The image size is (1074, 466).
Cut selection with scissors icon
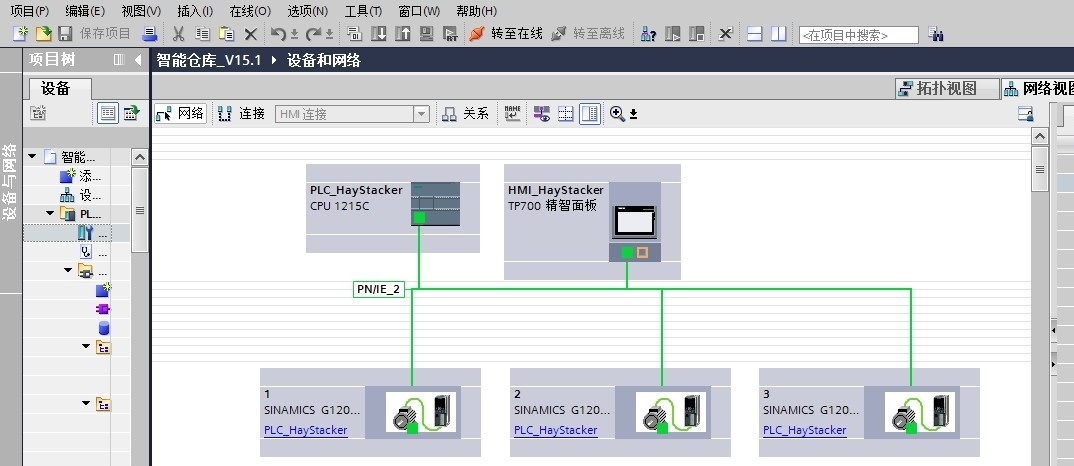[178, 34]
